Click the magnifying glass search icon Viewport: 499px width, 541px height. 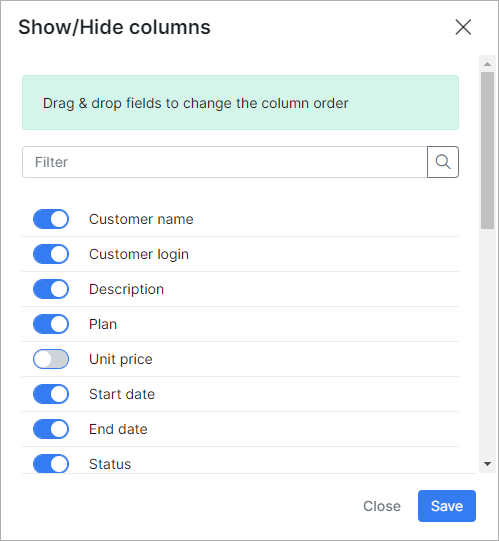(x=443, y=162)
